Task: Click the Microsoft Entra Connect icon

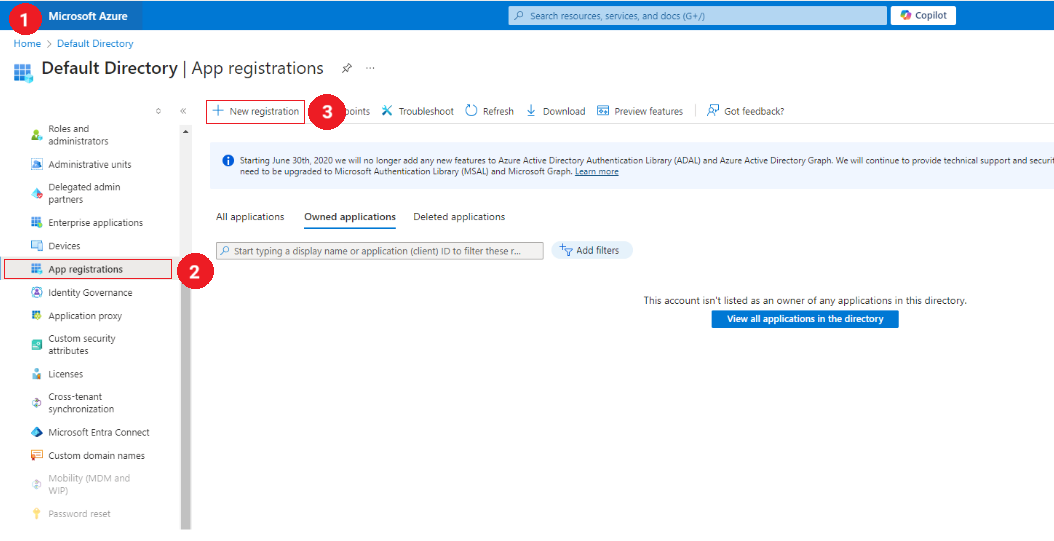Action: 37,432
